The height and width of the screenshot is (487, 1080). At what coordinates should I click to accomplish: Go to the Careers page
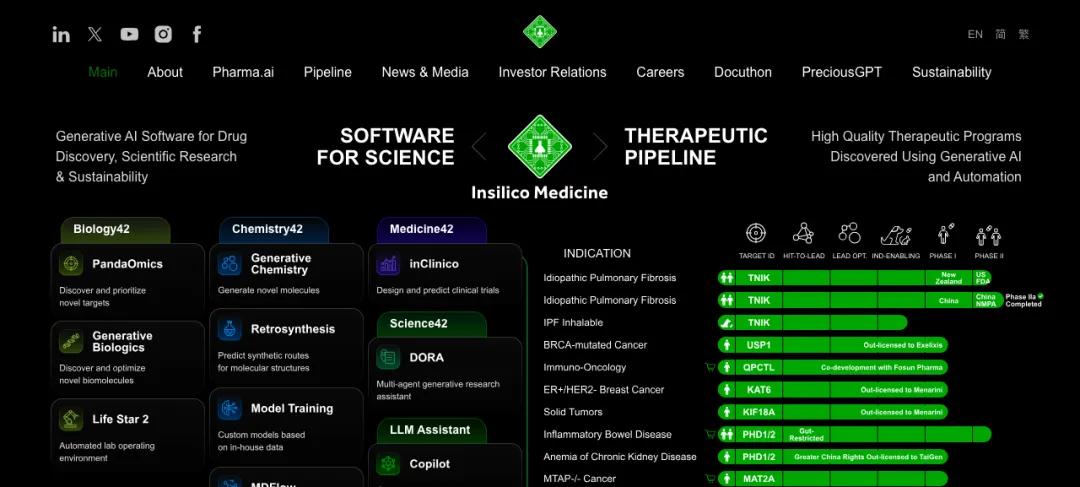(x=661, y=72)
